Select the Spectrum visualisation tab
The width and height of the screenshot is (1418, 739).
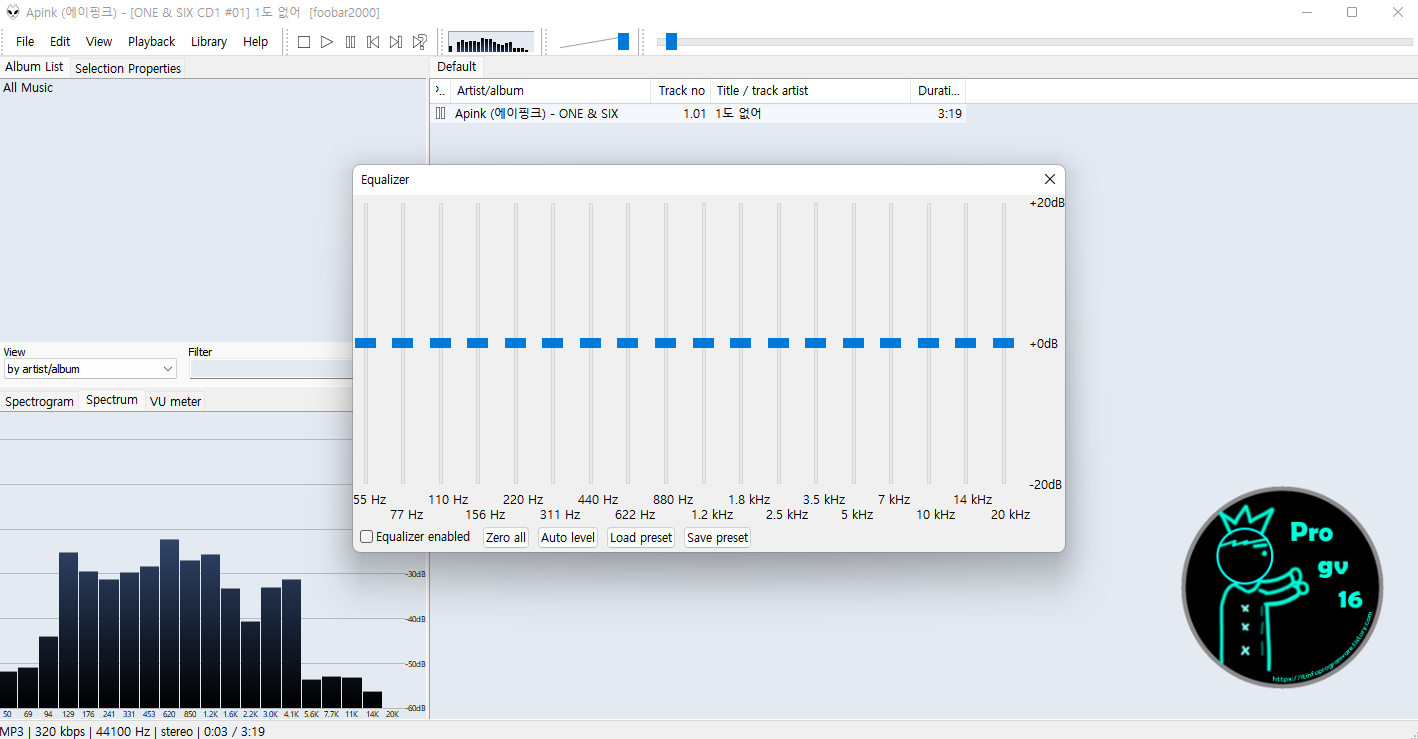[x=112, y=400]
